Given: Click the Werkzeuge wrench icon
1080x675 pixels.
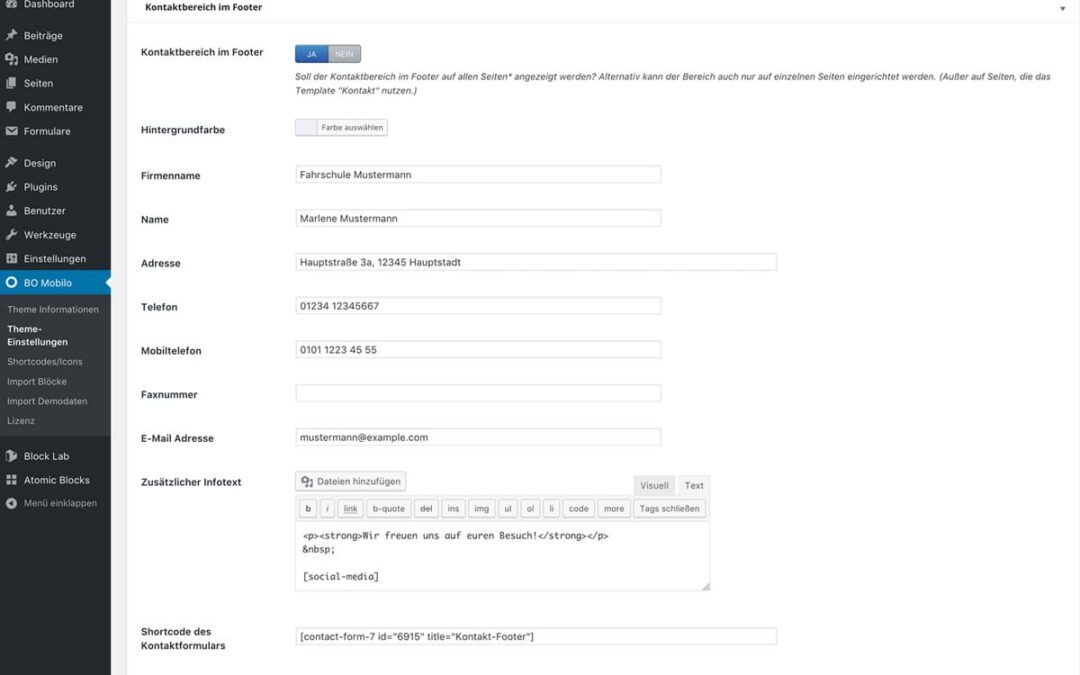Looking at the screenshot, I should [12, 235].
